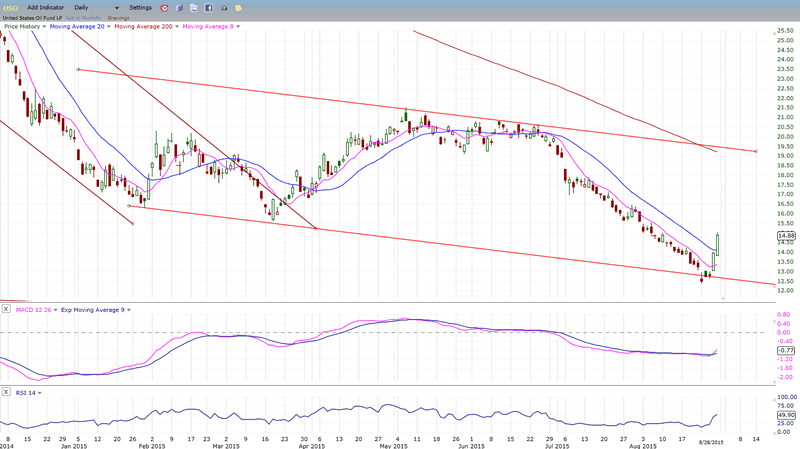Click the red alarm clock alert icon
Viewport: 800px width, 449px height.
point(165,7)
